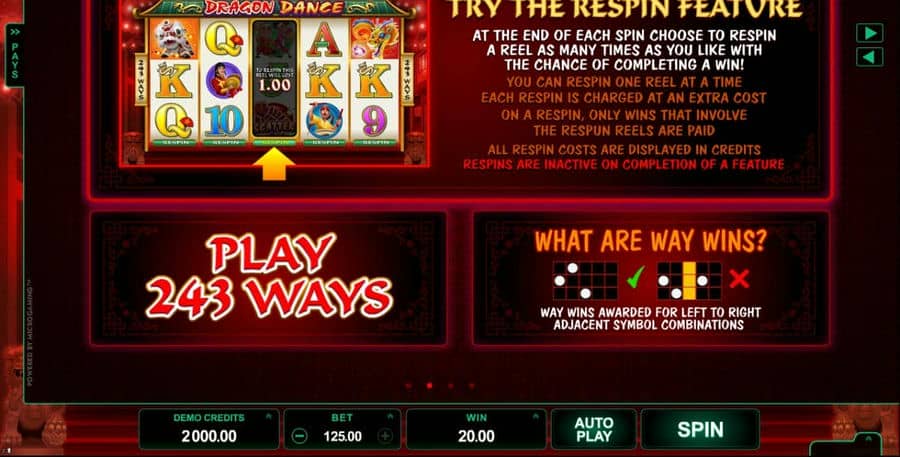900x457 pixels.
Task: Click the bet amount 125.00 field
Action: tap(343, 436)
